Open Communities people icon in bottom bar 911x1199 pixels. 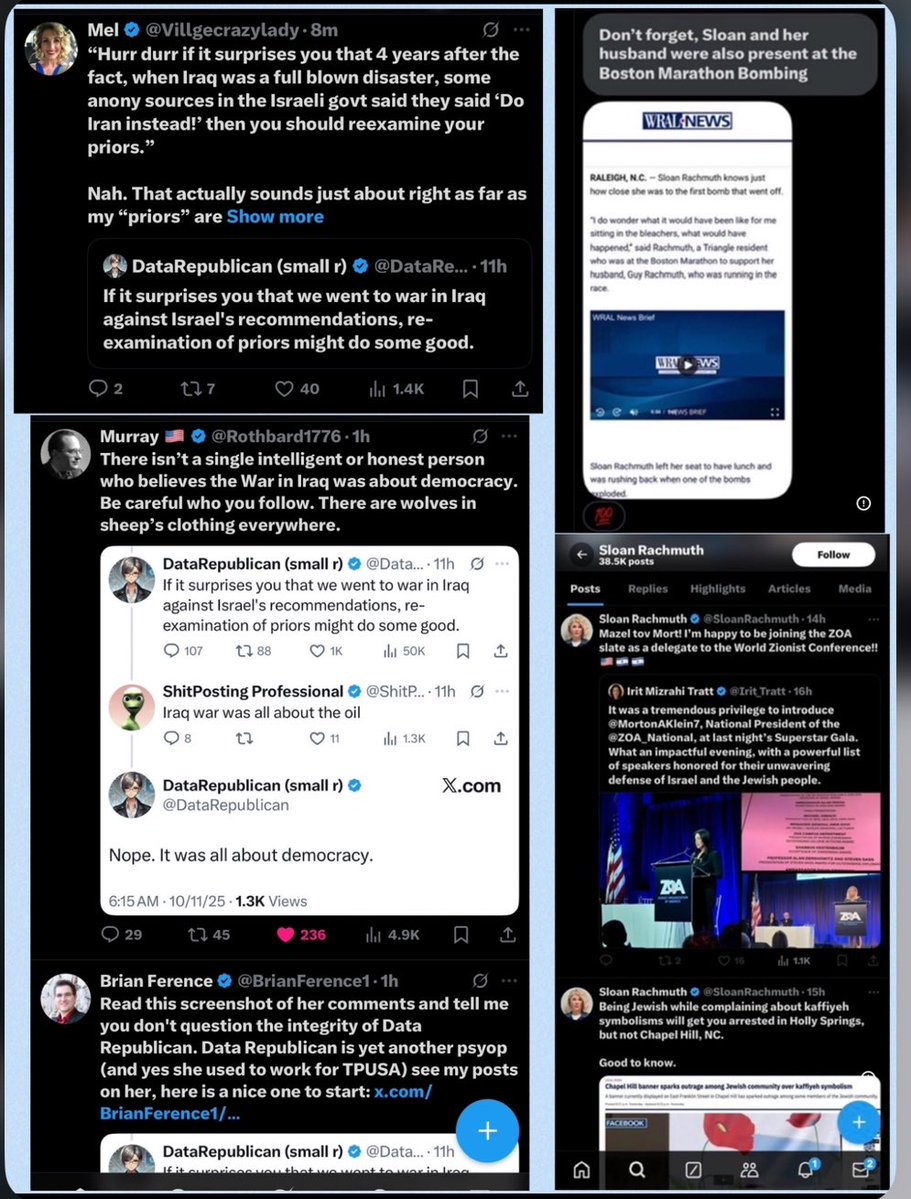(750, 1169)
